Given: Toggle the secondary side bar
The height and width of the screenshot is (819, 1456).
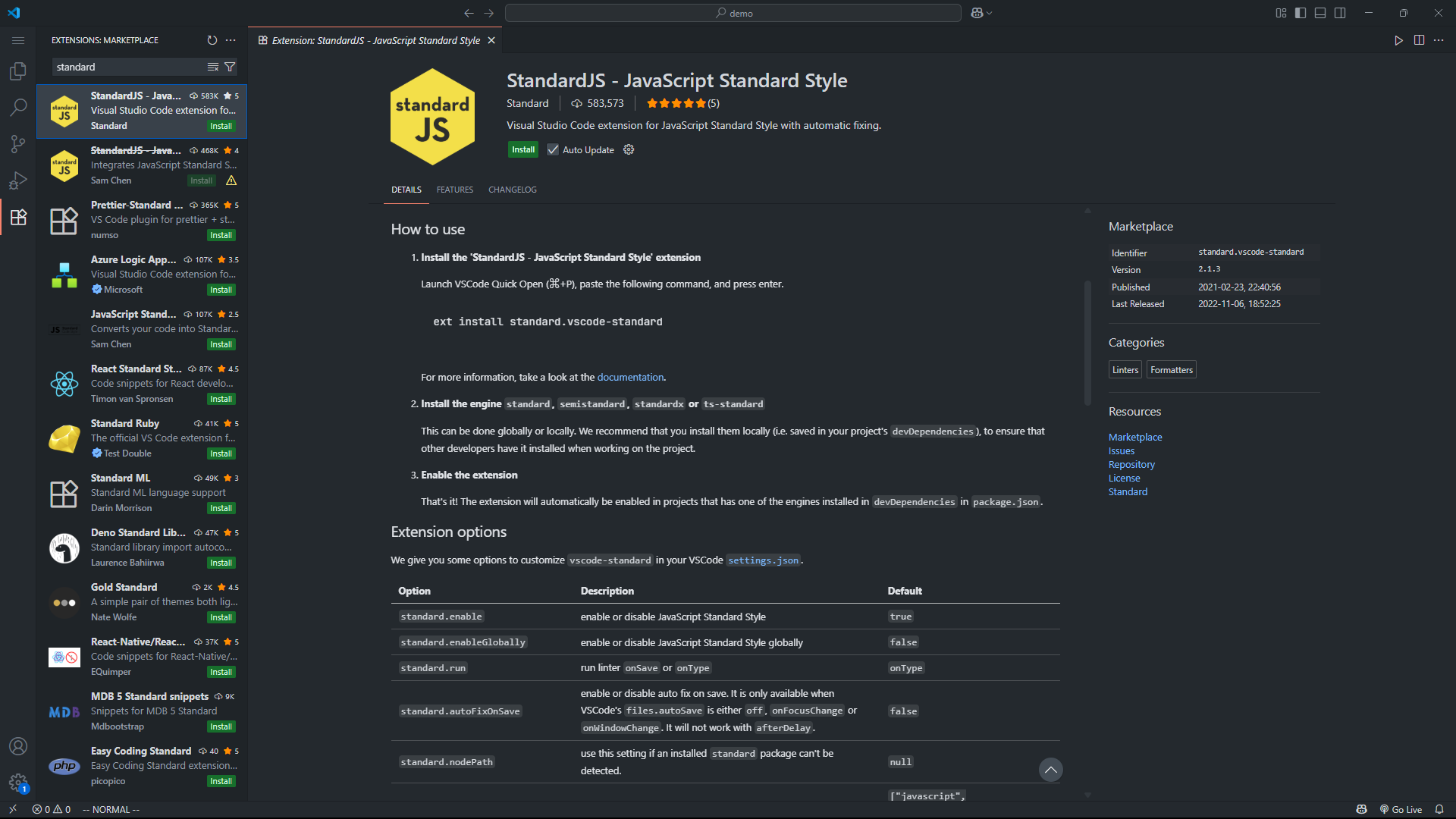Looking at the screenshot, I should [x=1340, y=13].
